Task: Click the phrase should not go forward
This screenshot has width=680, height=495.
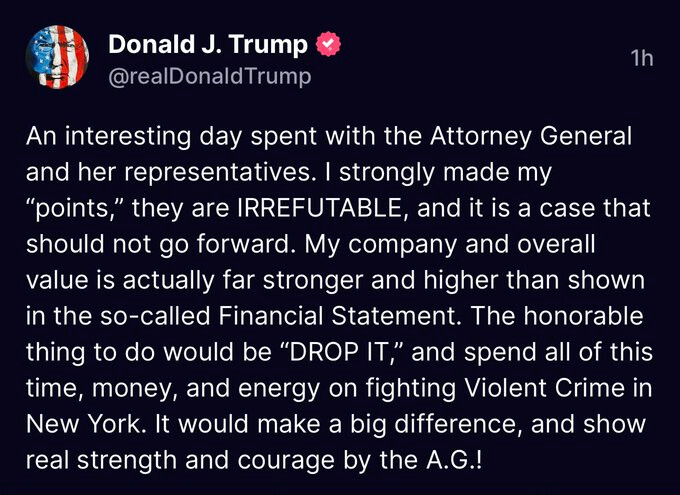Action: [158, 245]
